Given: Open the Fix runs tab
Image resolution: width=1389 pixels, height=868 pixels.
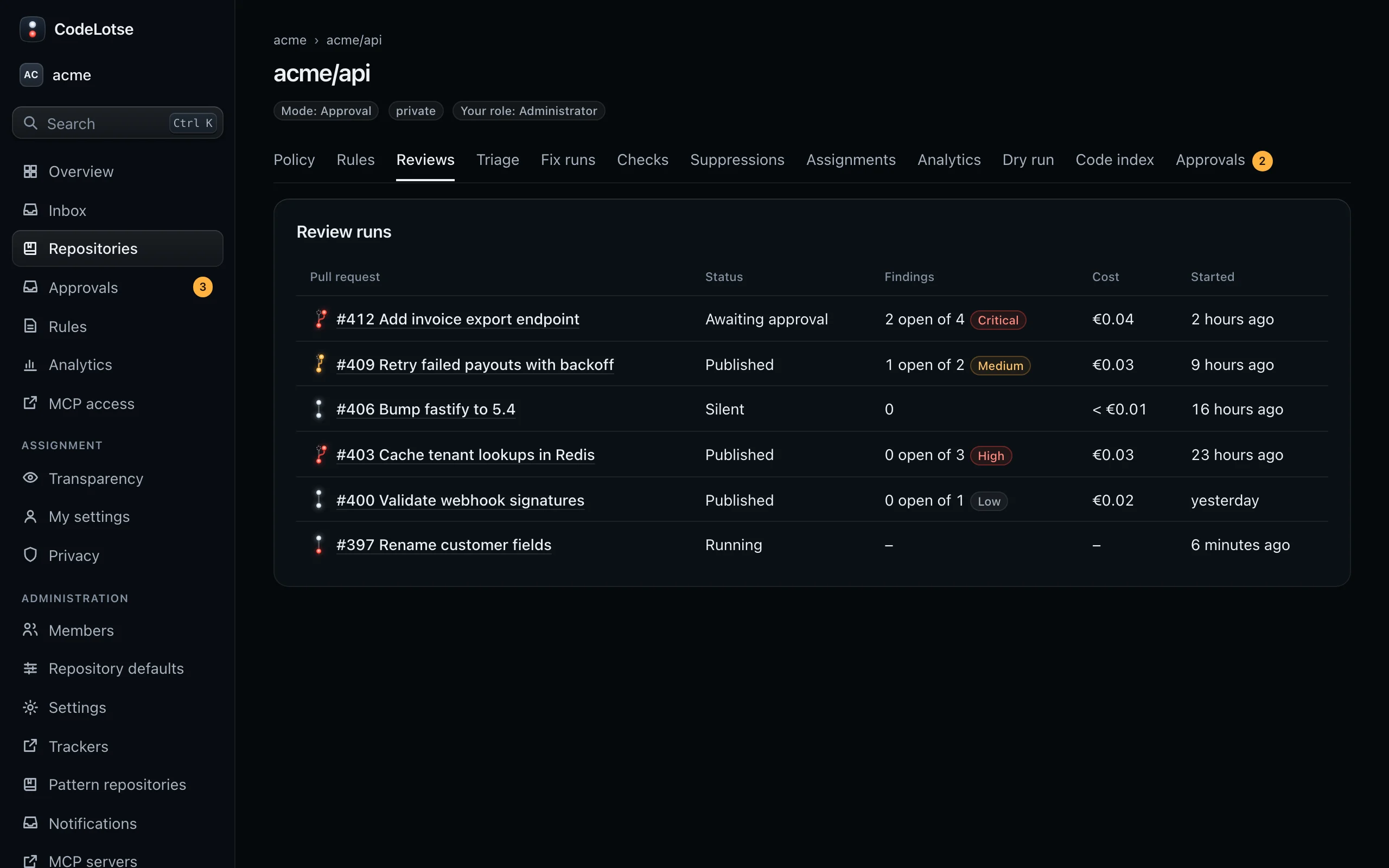Looking at the screenshot, I should point(568,159).
